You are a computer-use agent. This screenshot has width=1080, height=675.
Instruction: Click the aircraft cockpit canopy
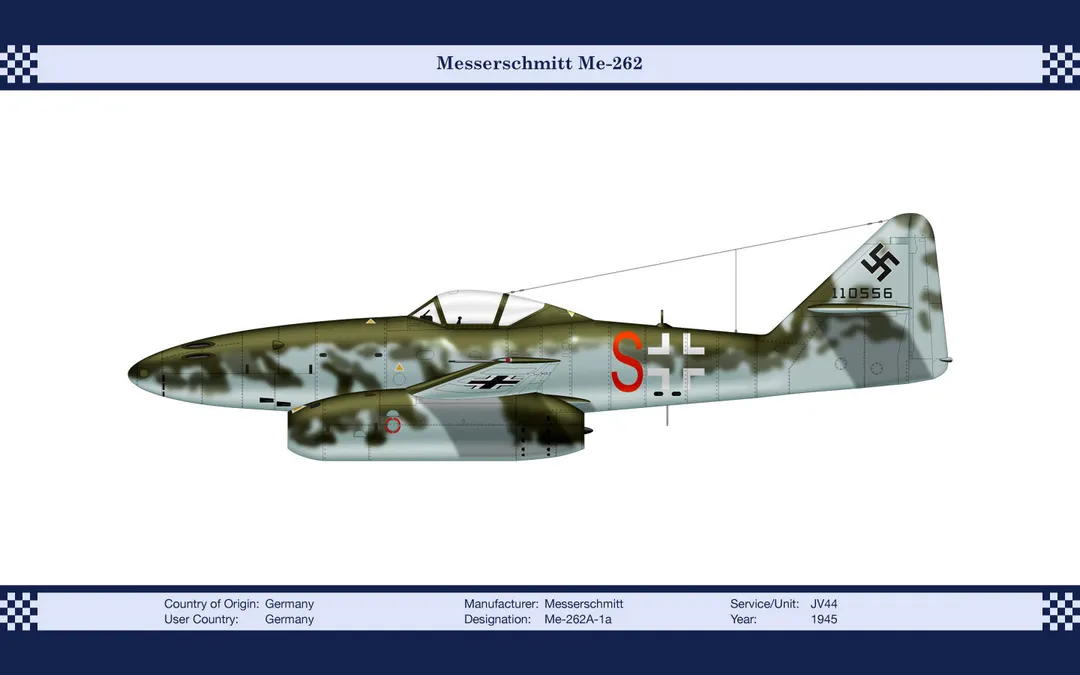(477, 308)
